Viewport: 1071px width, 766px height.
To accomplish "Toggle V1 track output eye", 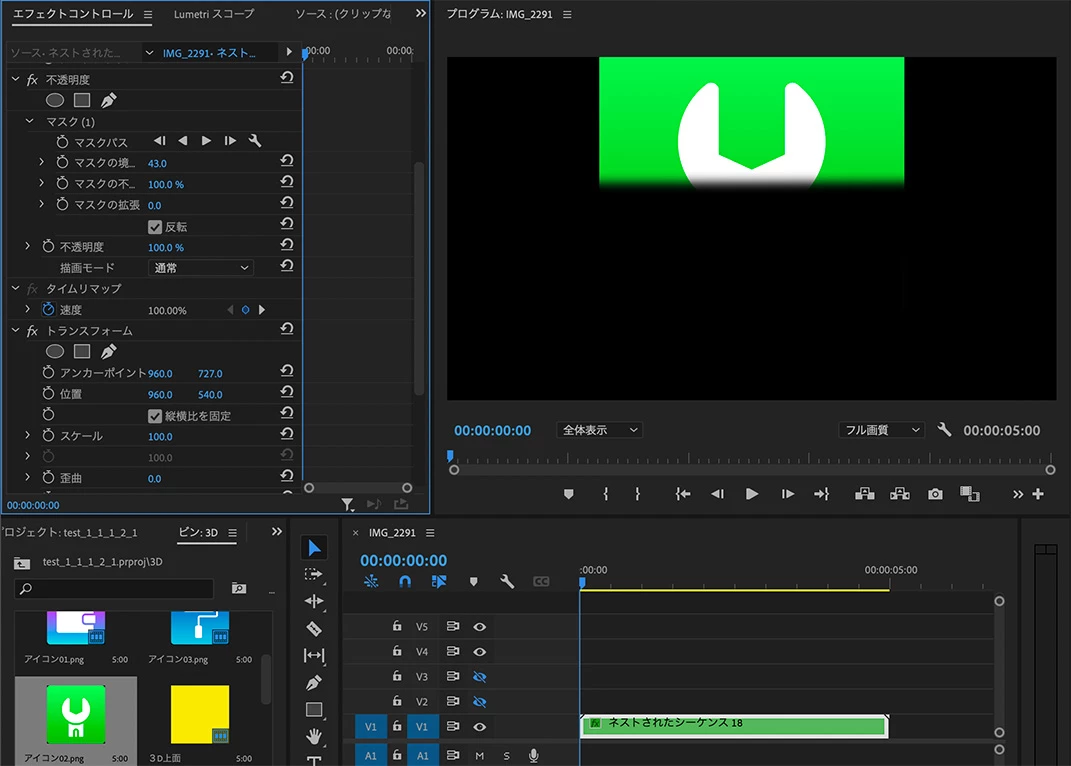I will [x=479, y=727].
